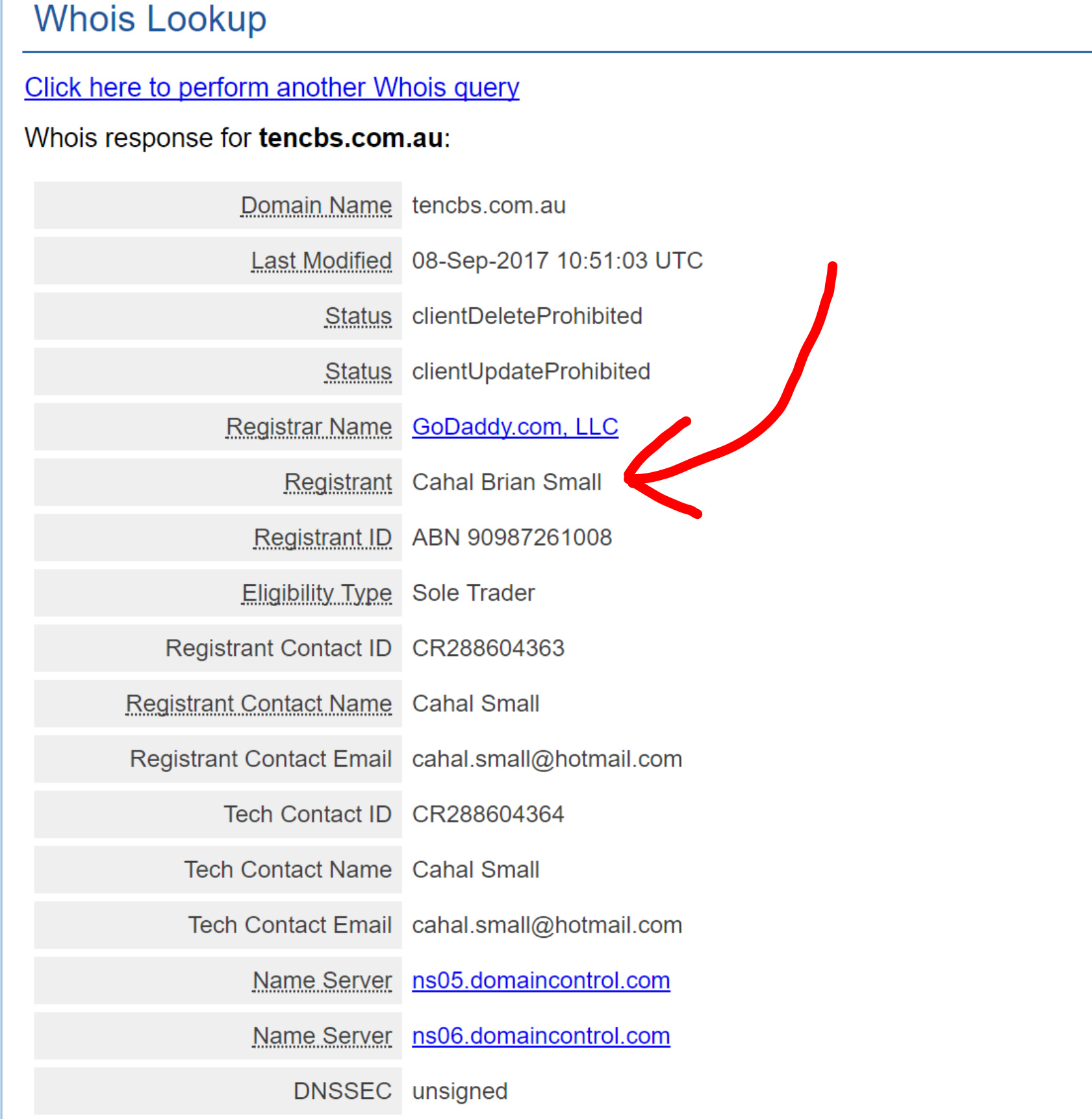Click the Registrant ID field label
Screen dimensions: 1092x1119
(x=322, y=538)
